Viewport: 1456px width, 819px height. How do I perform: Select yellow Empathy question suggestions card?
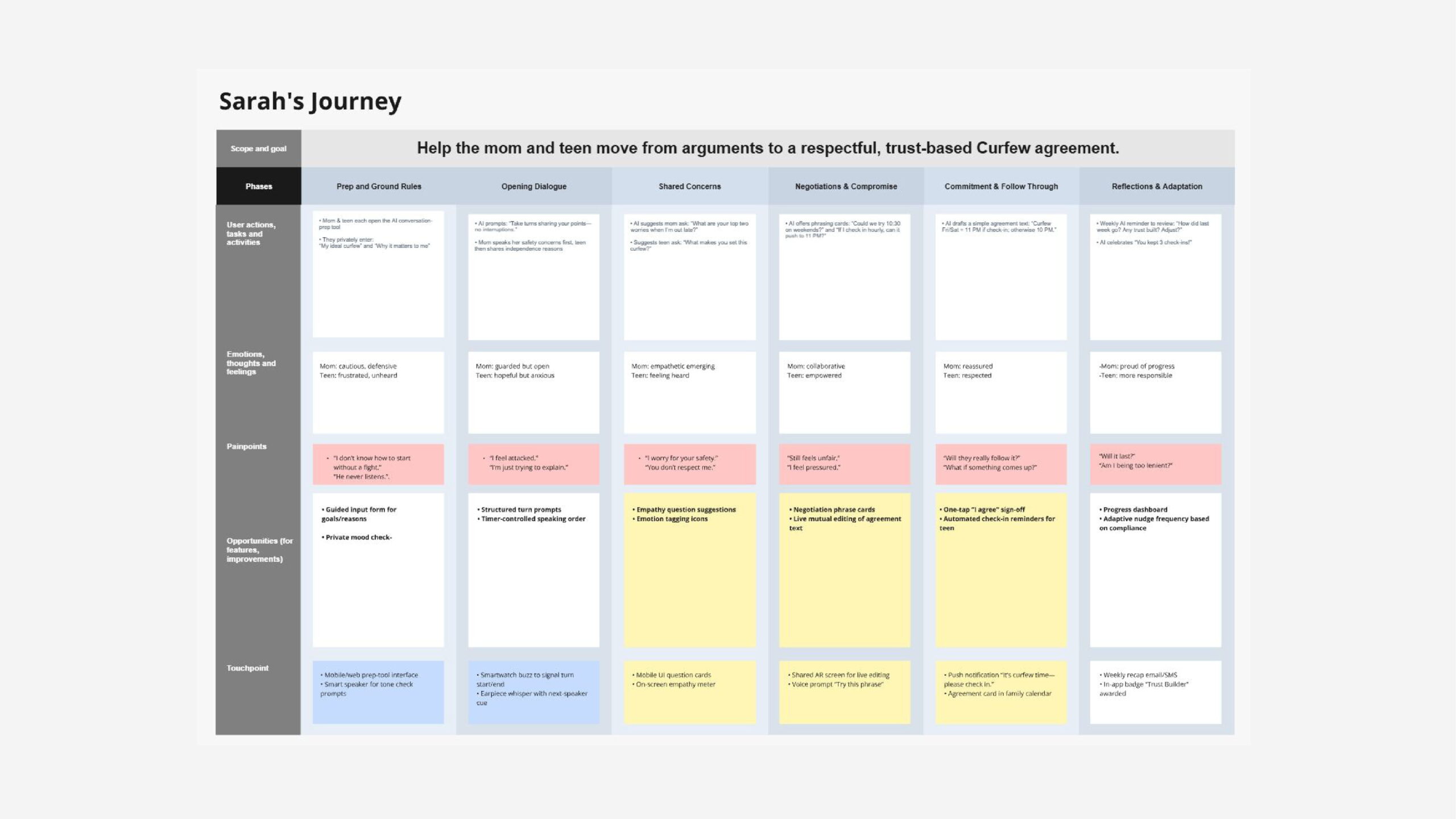pyautogui.click(x=689, y=570)
